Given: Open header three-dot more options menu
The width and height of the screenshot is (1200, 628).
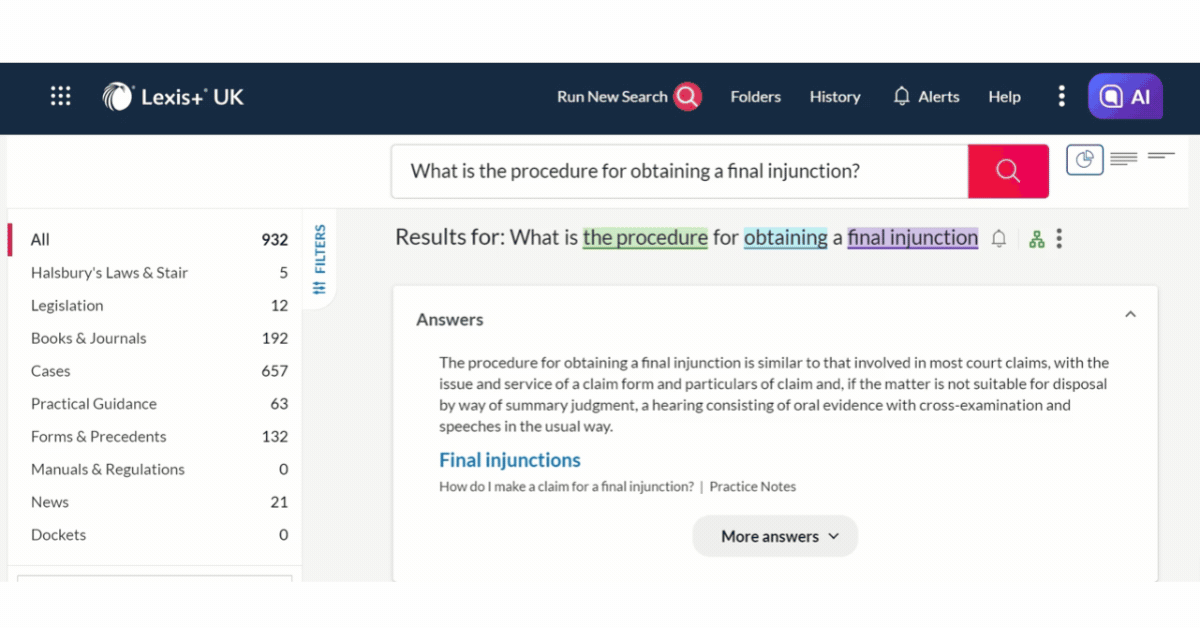Looking at the screenshot, I should 1061,97.
